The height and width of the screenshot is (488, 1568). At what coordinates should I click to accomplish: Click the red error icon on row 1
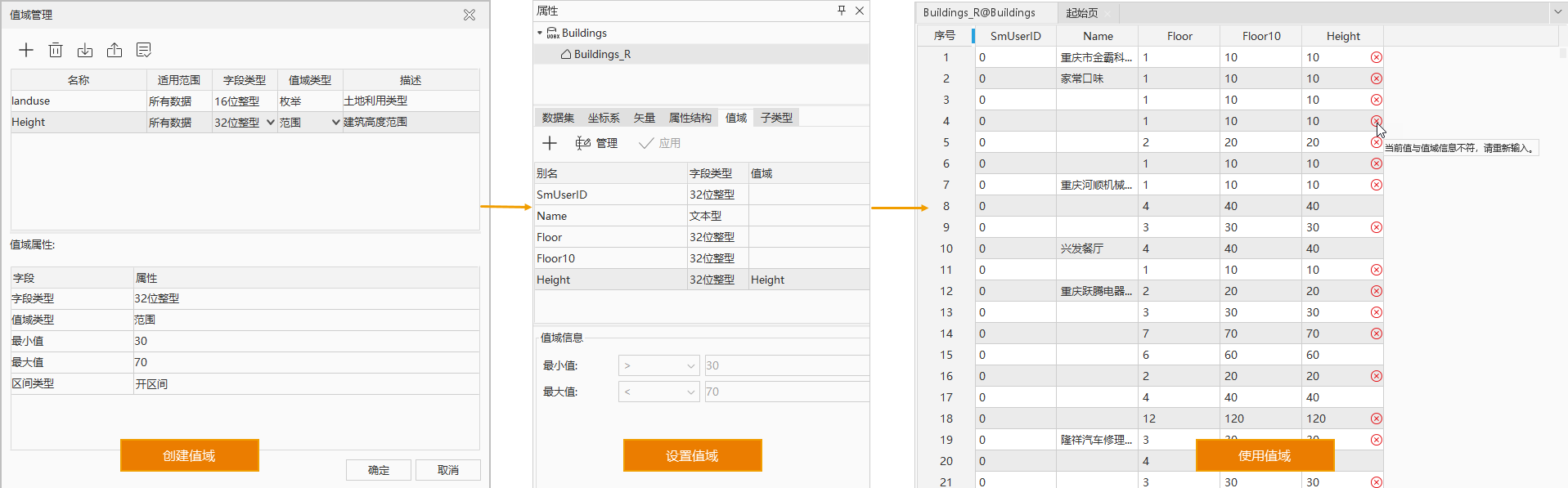click(x=1377, y=57)
